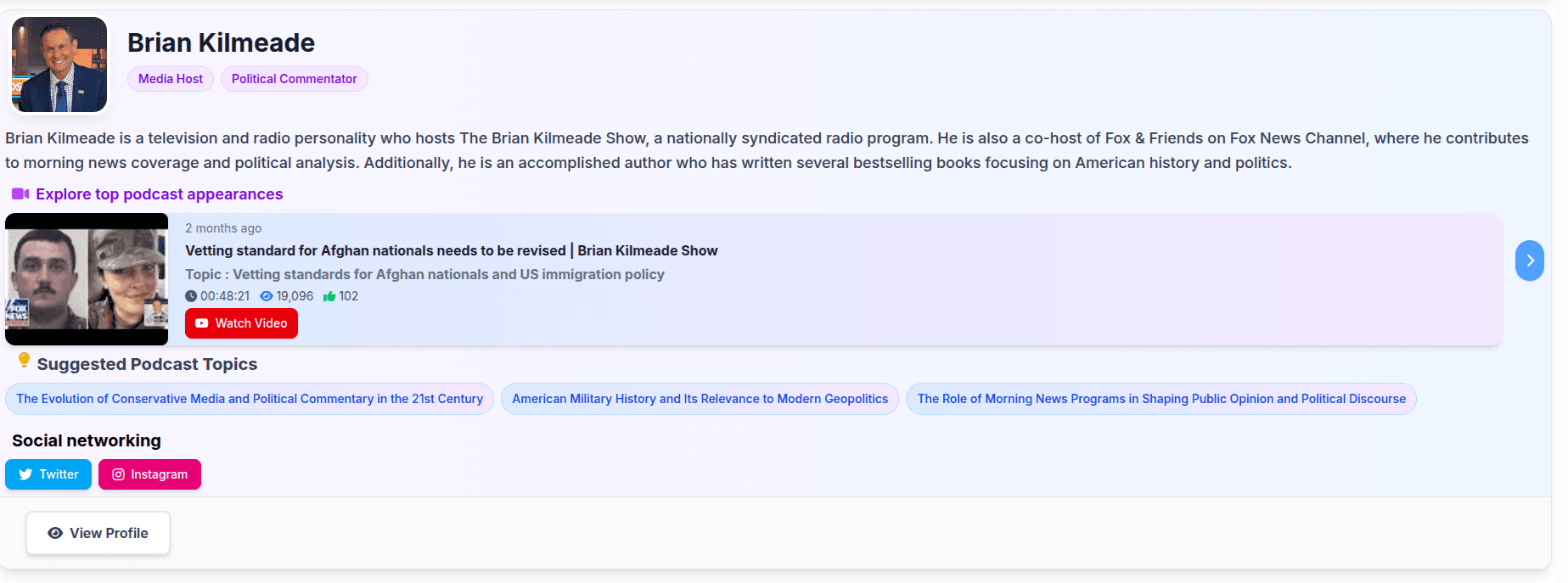Open the Instagram social link
The width and height of the screenshot is (1568, 583).
pos(149,474)
